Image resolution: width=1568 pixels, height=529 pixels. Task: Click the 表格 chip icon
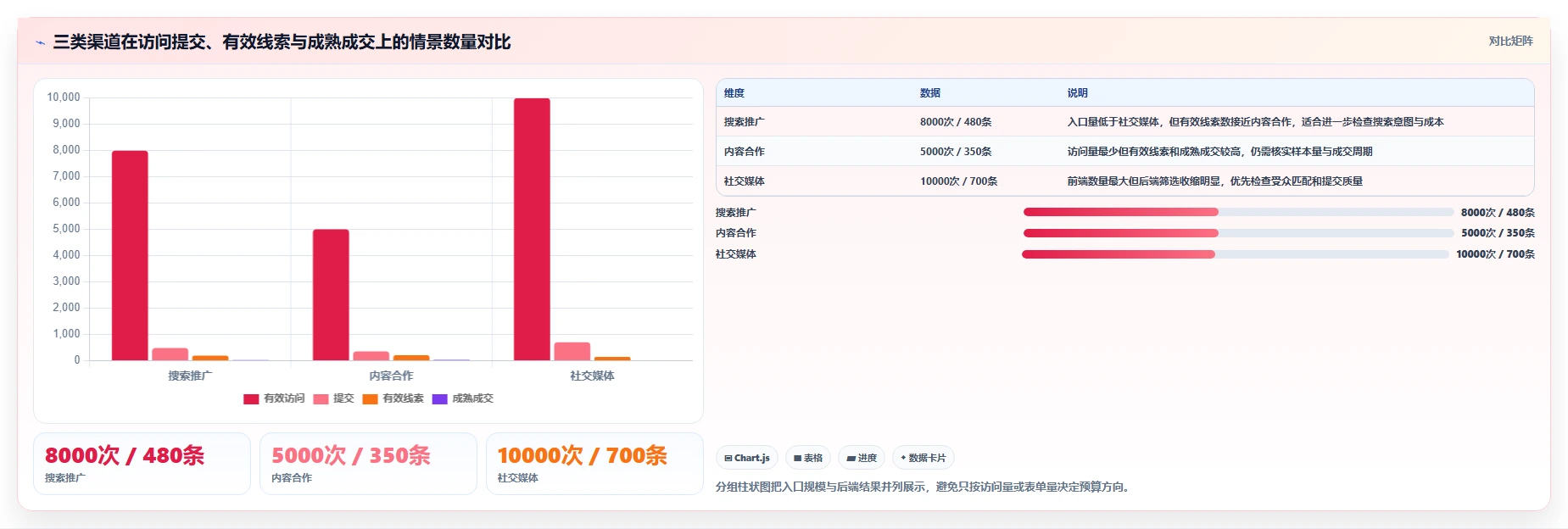pyautogui.click(x=797, y=459)
